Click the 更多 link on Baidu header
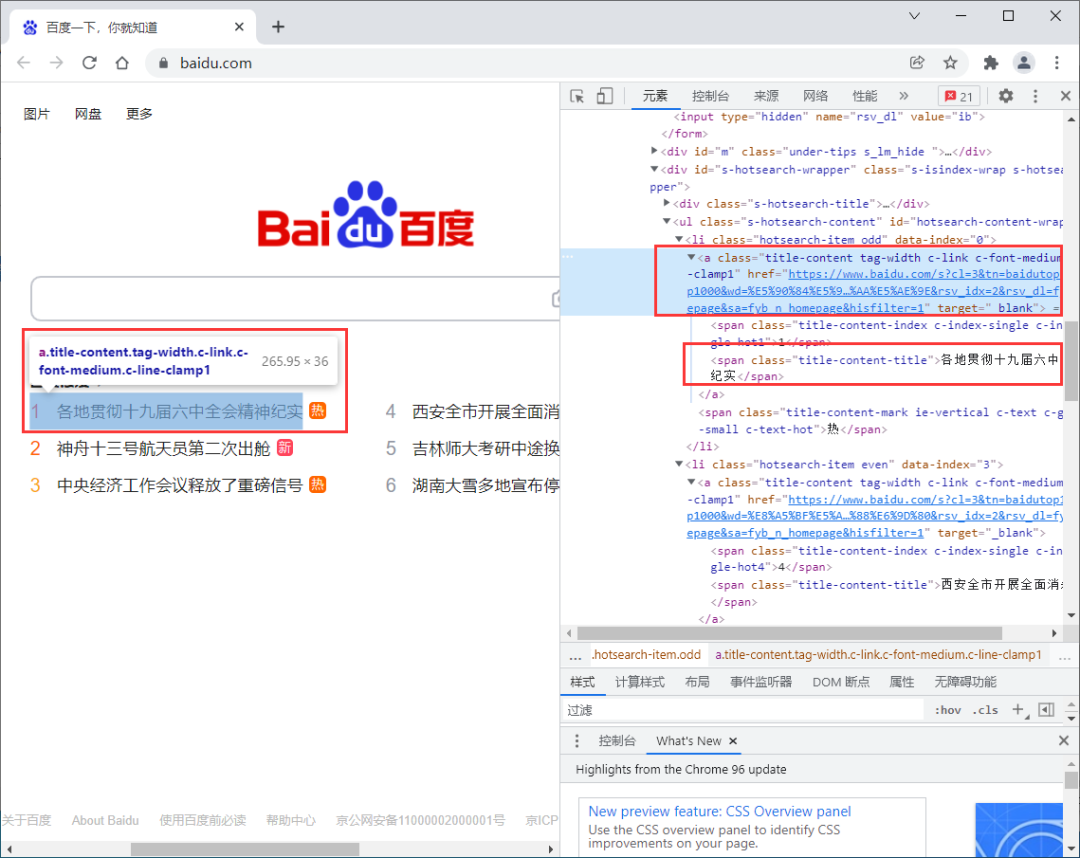The width and height of the screenshot is (1080, 858). pos(139,114)
